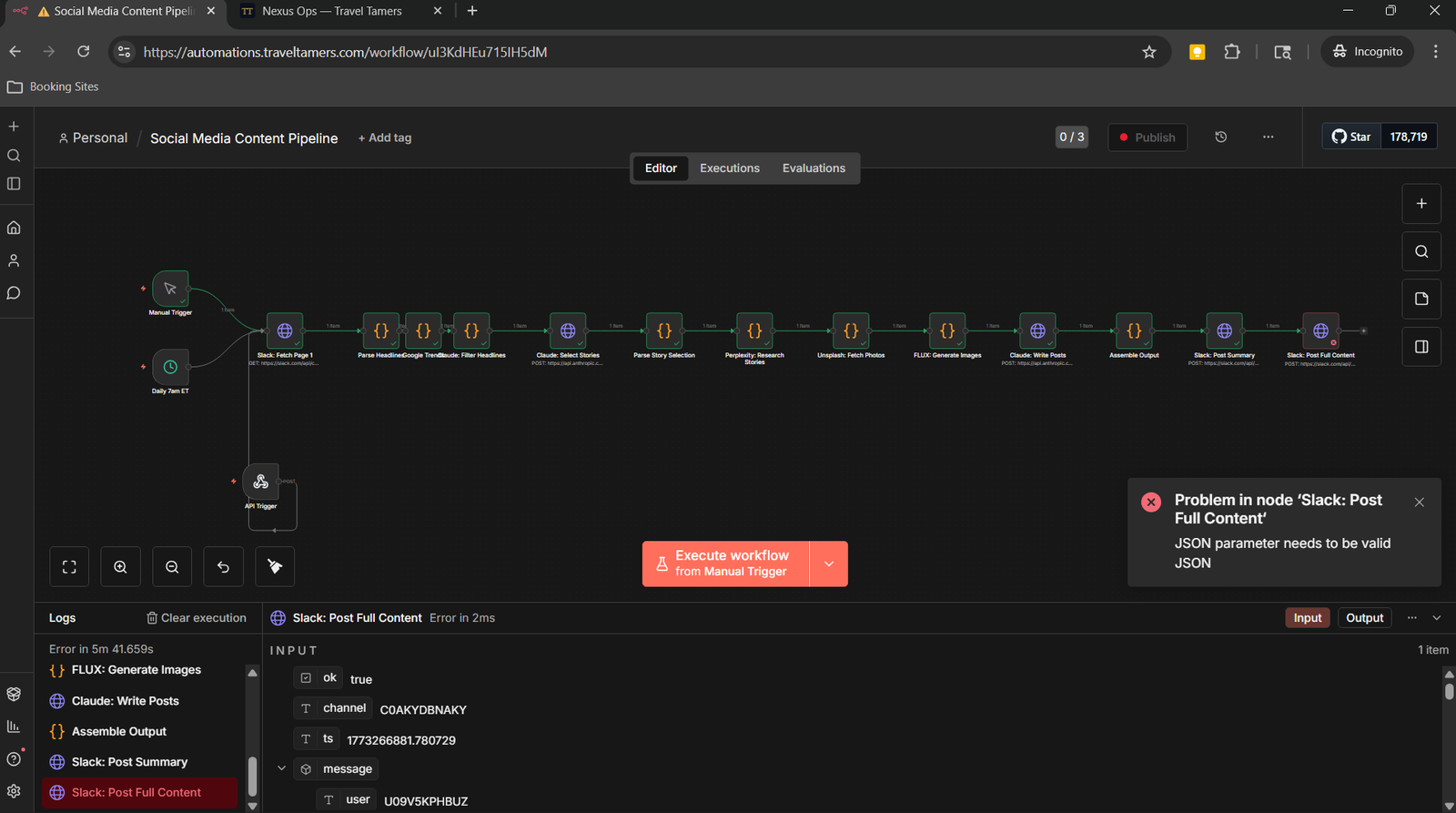Screen dimensions: 1456x813
Task: Add a node after Slack: Post Full Content
Action: pos(1363,331)
